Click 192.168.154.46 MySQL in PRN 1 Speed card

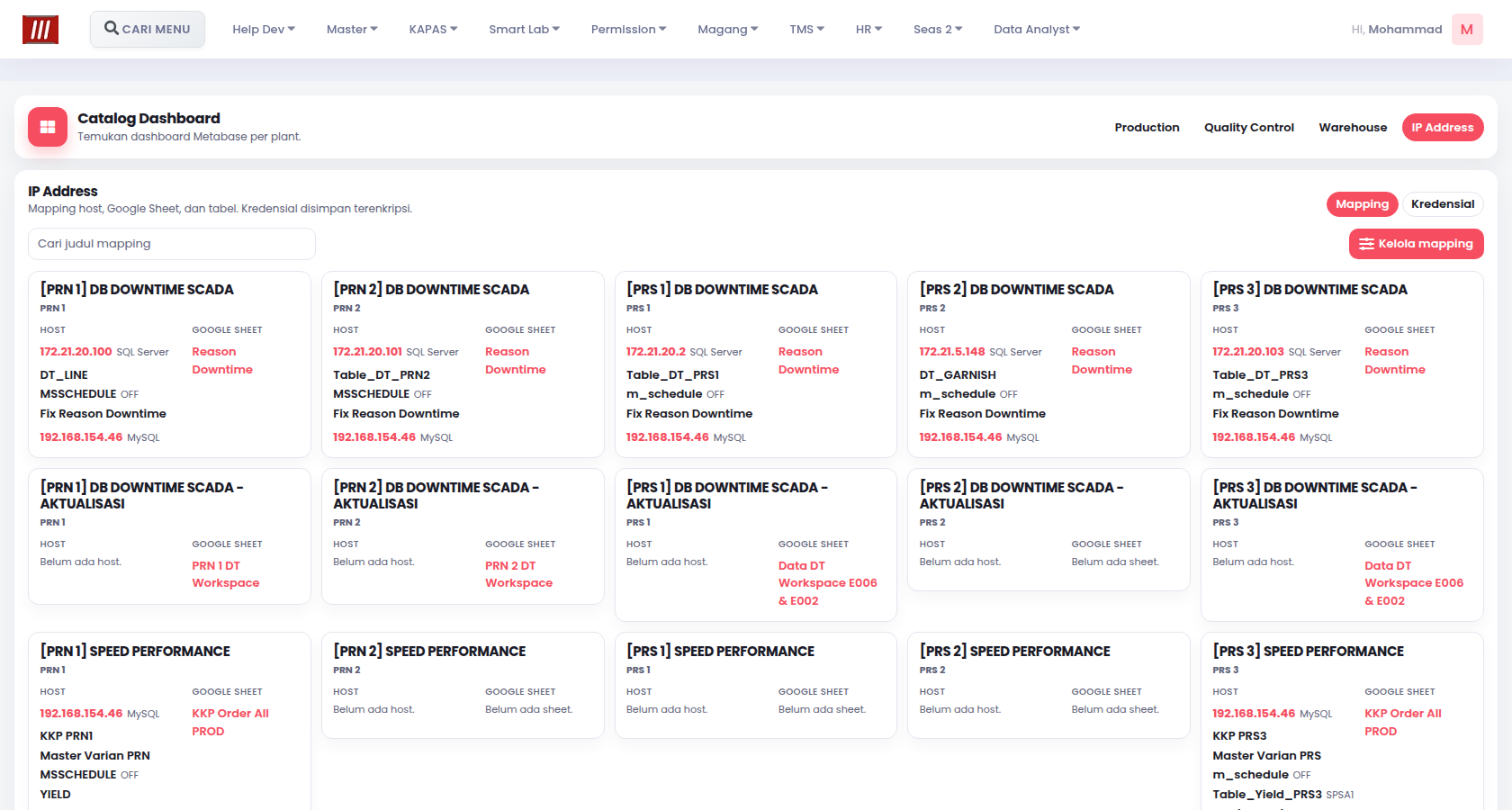[100, 714]
